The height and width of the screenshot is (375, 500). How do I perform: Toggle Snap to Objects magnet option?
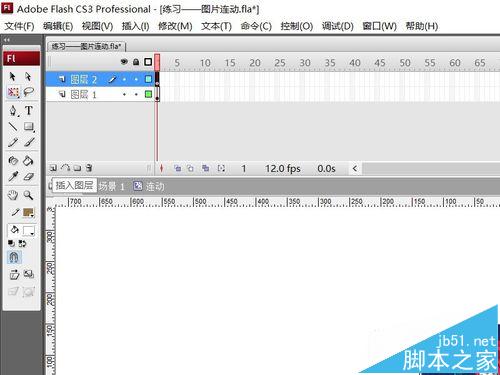click(14, 257)
